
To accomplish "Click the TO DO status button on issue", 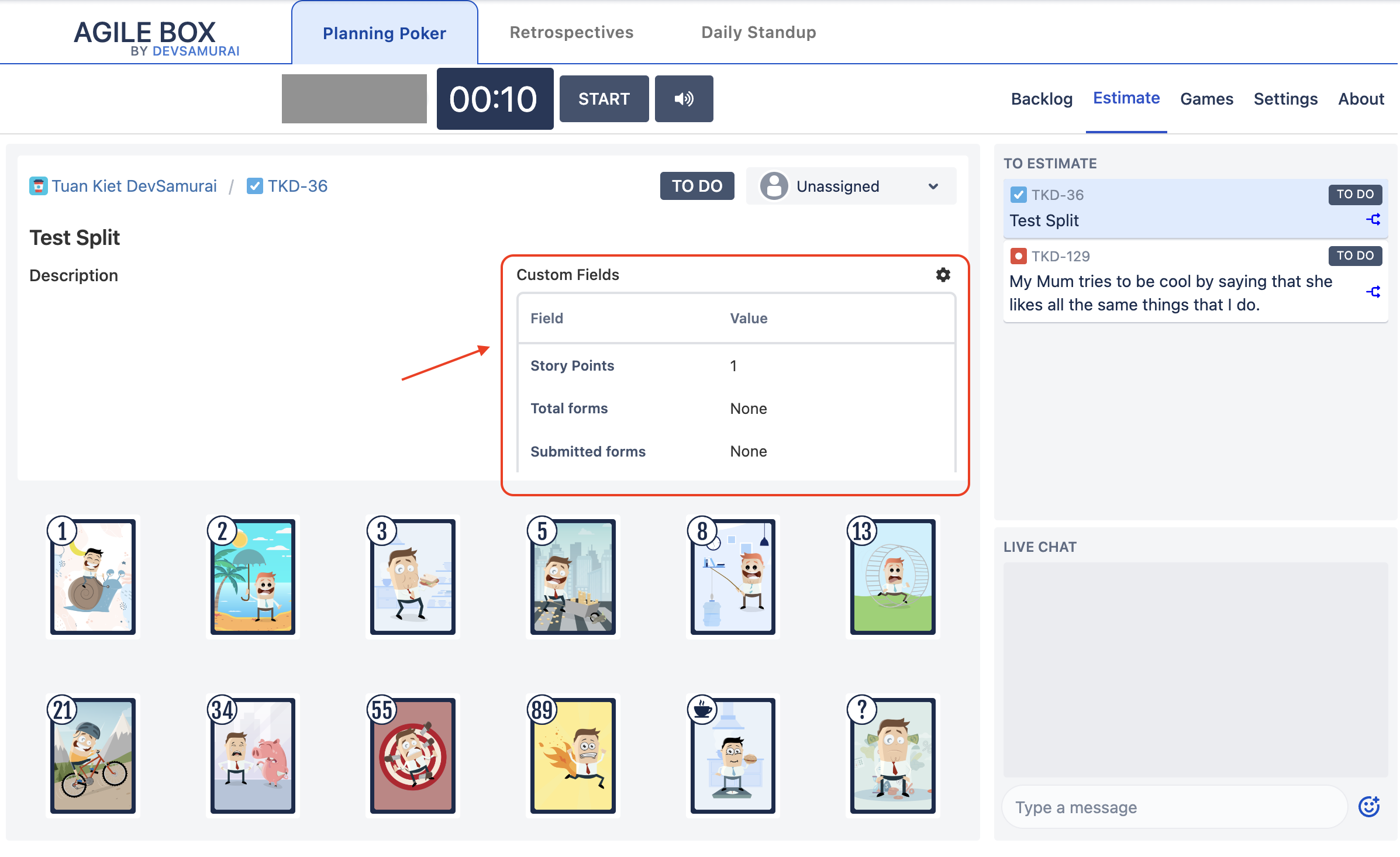I will coord(697,186).
